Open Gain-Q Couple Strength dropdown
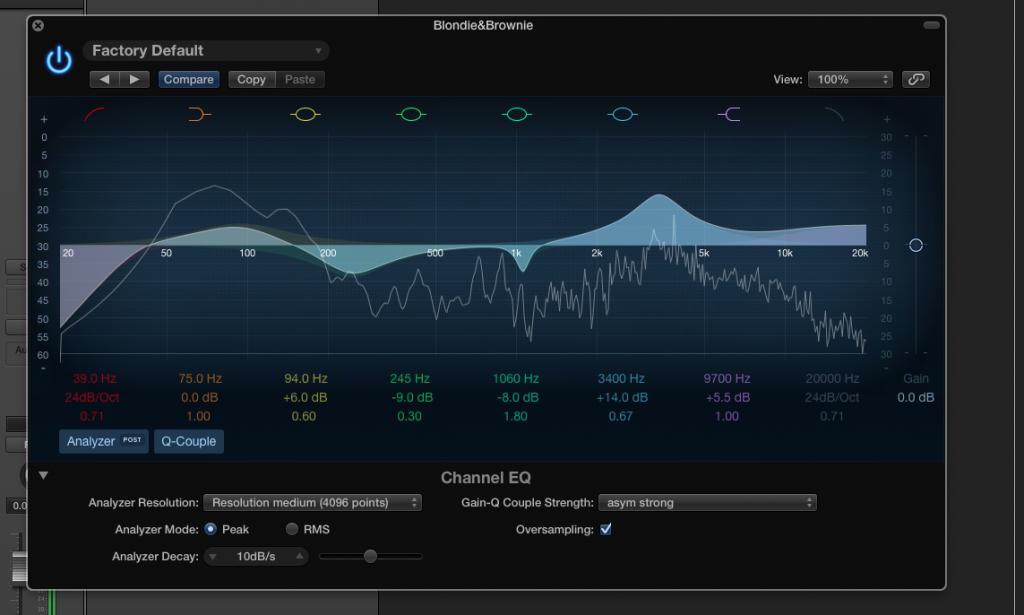This screenshot has width=1024, height=615. pyautogui.click(x=708, y=503)
